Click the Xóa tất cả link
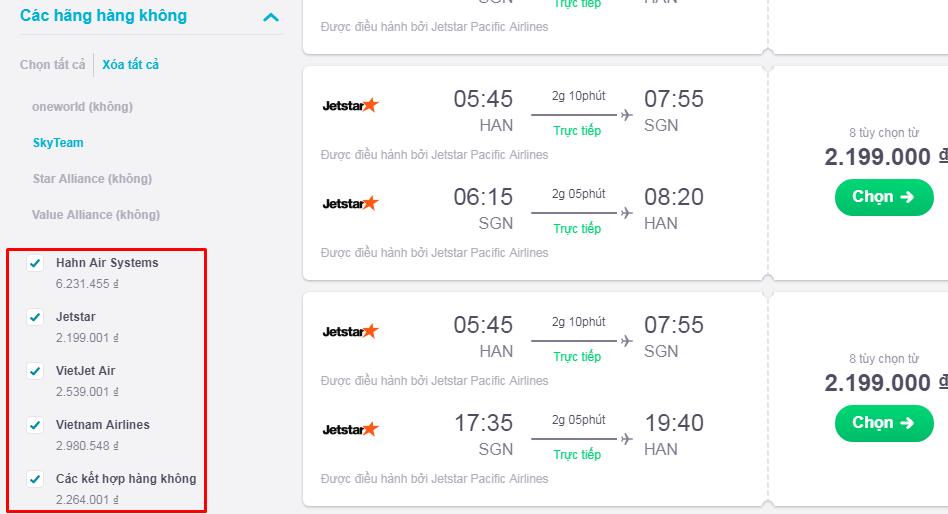Image resolution: width=948 pixels, height=514 pixels. pyautogui.click(x=130, y=65)
